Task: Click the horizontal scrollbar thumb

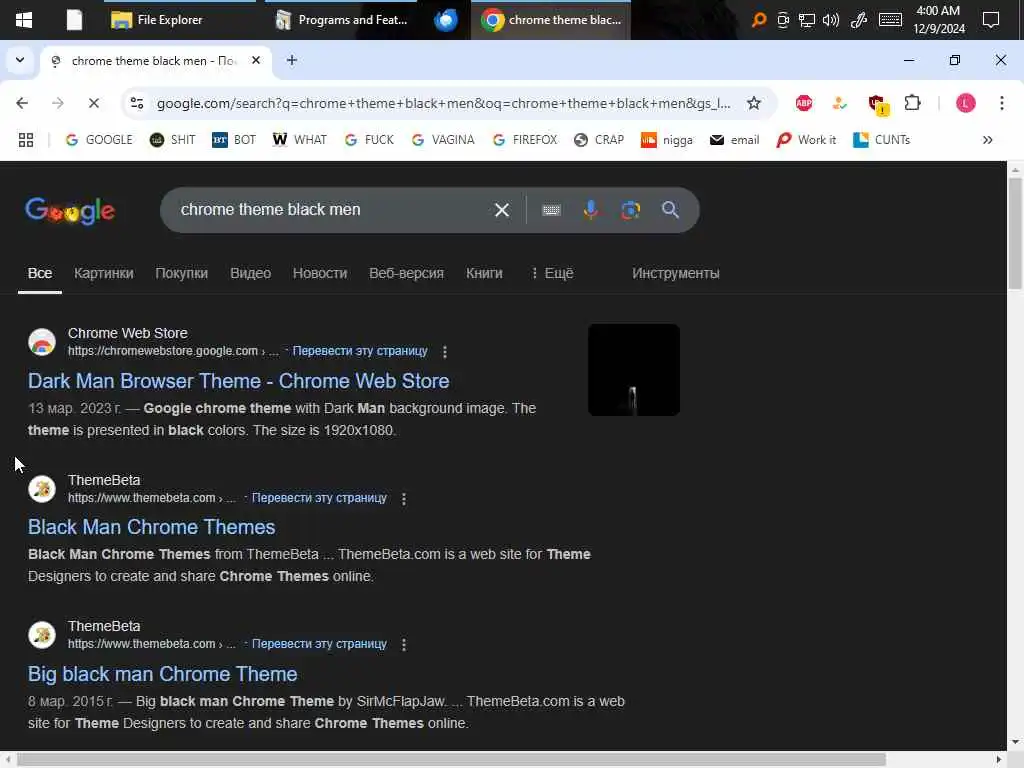Action: click(x=451, y=760)
